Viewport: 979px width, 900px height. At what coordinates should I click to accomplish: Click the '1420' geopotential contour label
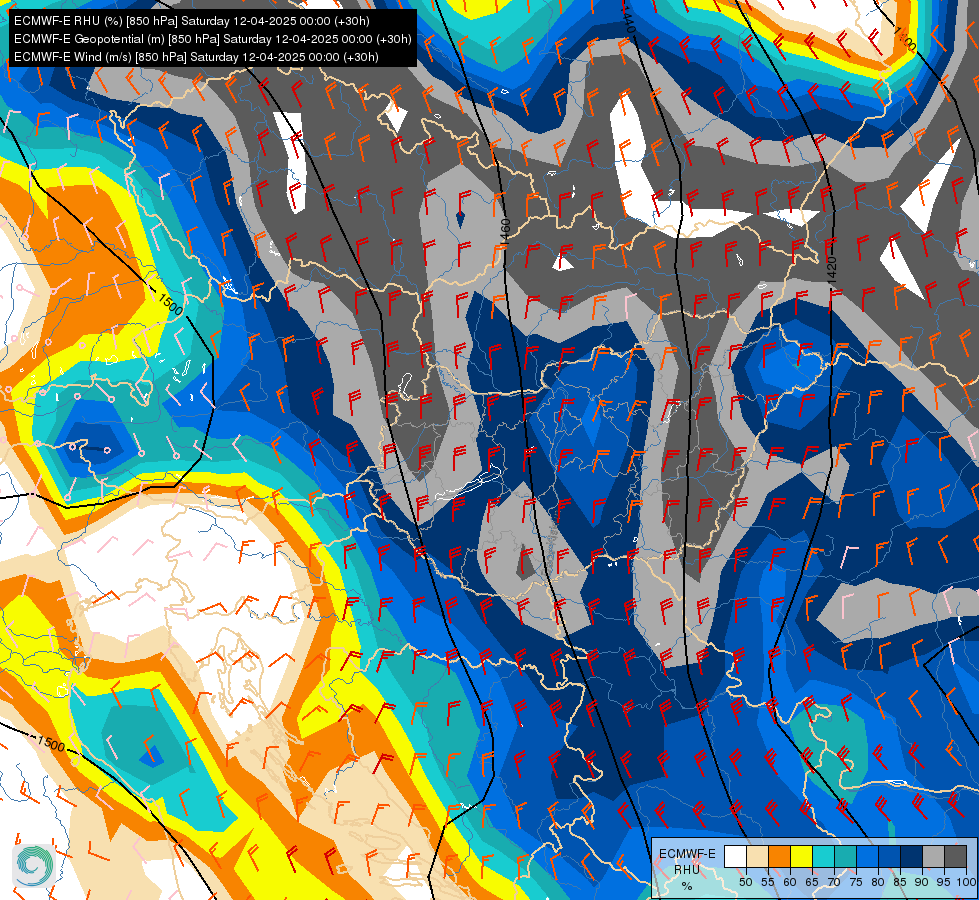pos(831,270)
